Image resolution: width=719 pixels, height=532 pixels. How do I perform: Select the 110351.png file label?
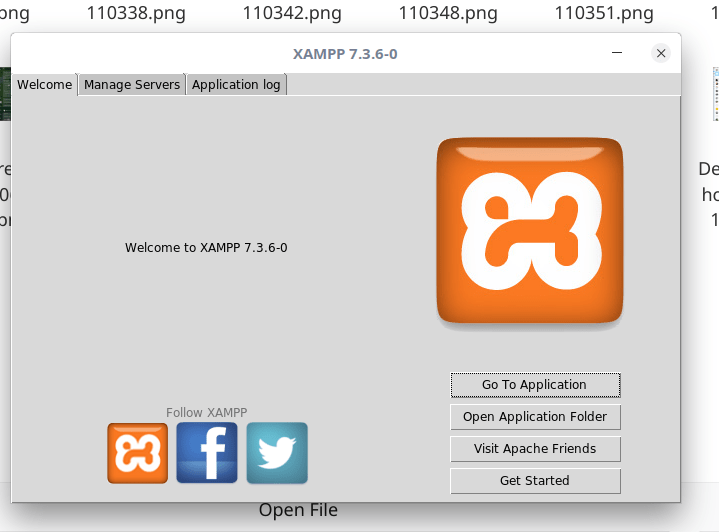[x=604, y=14]
